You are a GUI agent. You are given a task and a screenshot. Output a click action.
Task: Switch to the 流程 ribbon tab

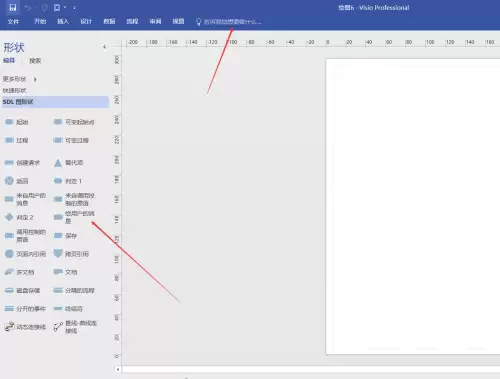click(132, 21)
